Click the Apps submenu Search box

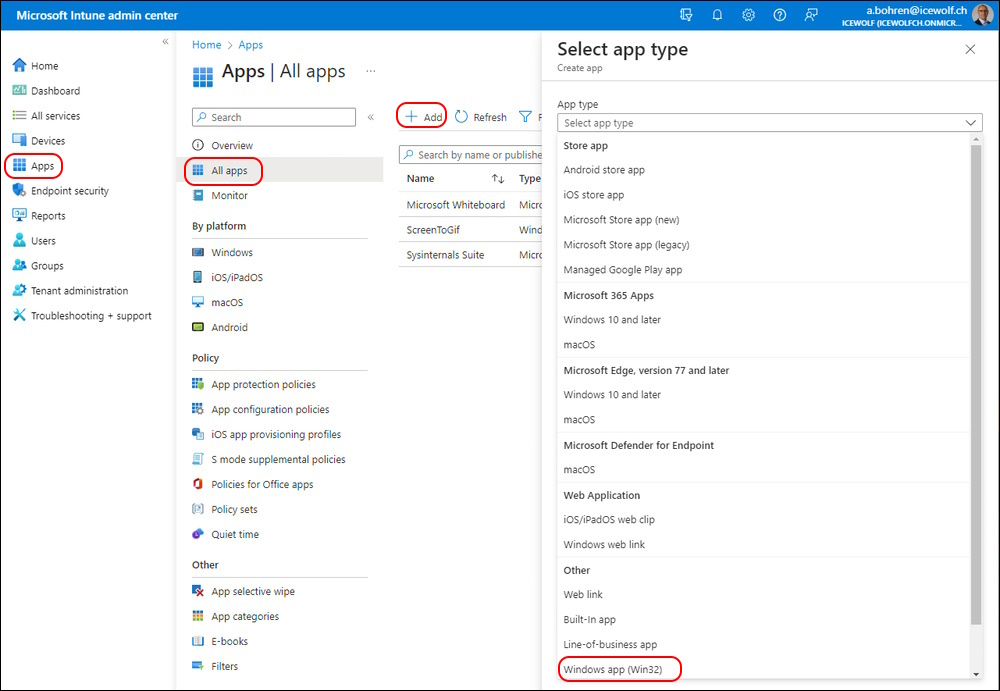point(274,117)
